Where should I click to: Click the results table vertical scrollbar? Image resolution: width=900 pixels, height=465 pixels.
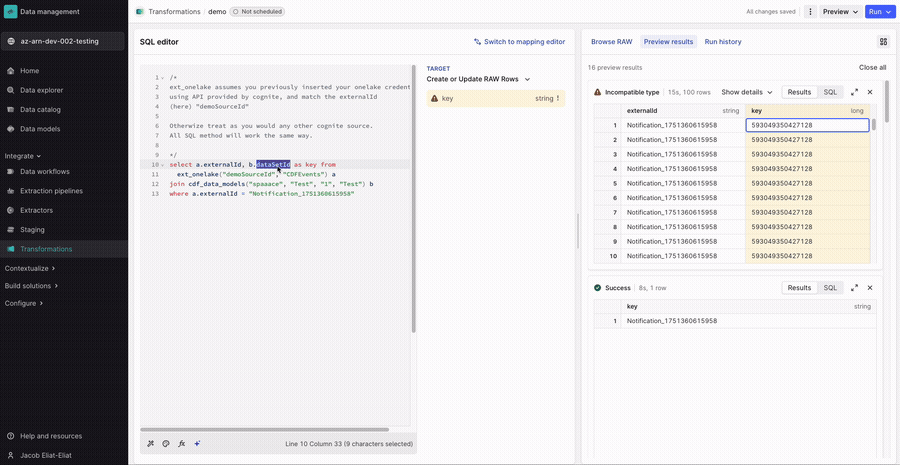874,126
